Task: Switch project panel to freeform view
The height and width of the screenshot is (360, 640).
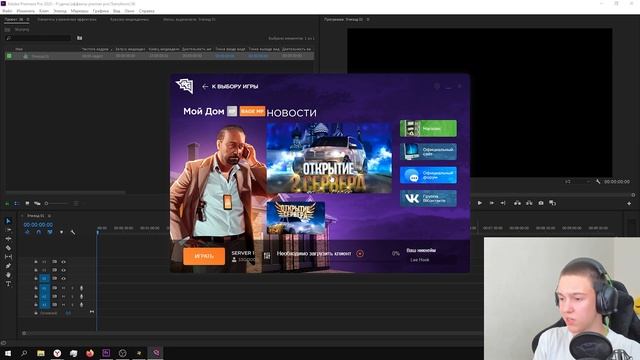Action: pyautogui.click(x=37, y=203)
